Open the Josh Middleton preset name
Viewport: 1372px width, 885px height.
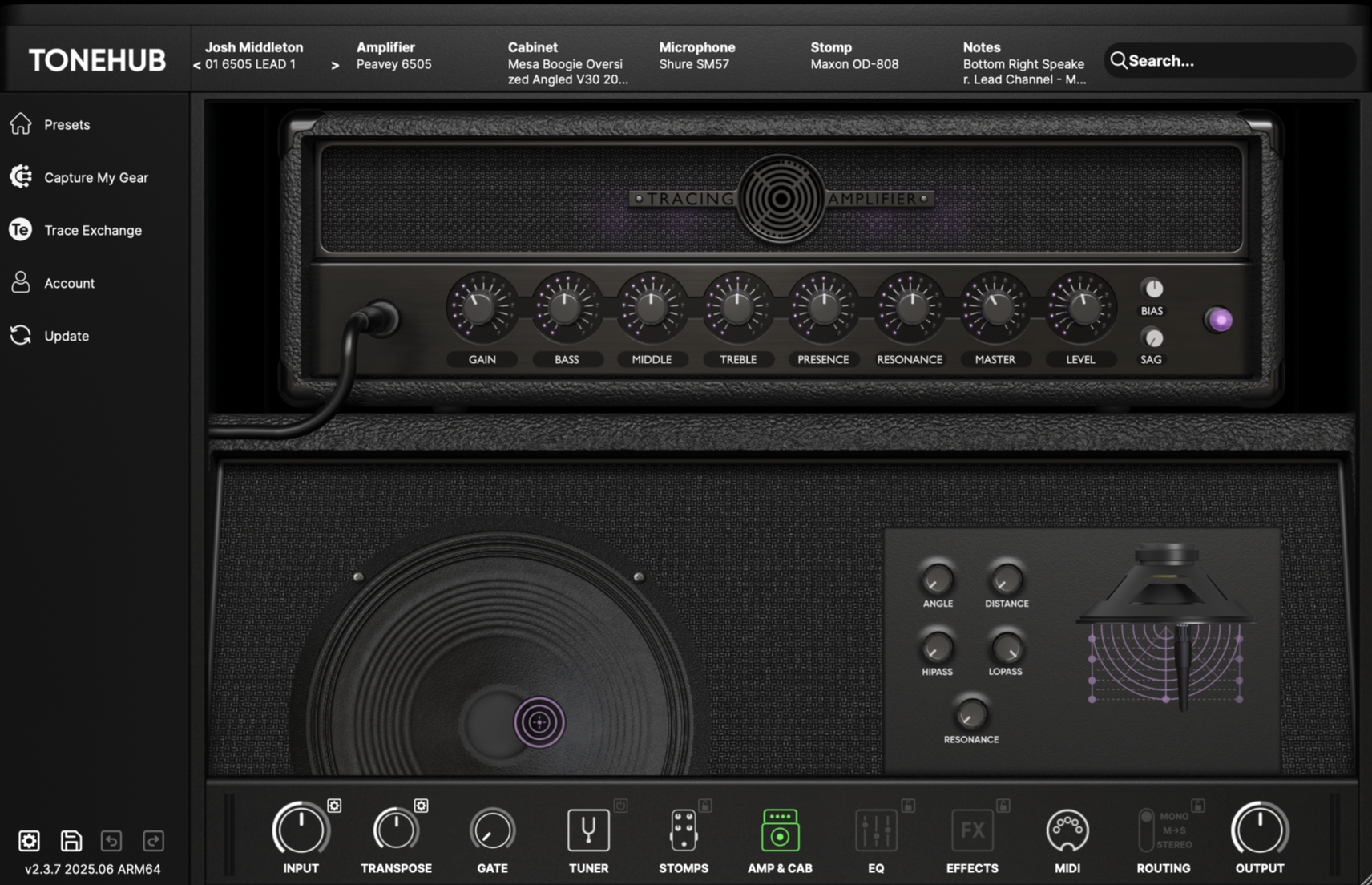point(254,47)
